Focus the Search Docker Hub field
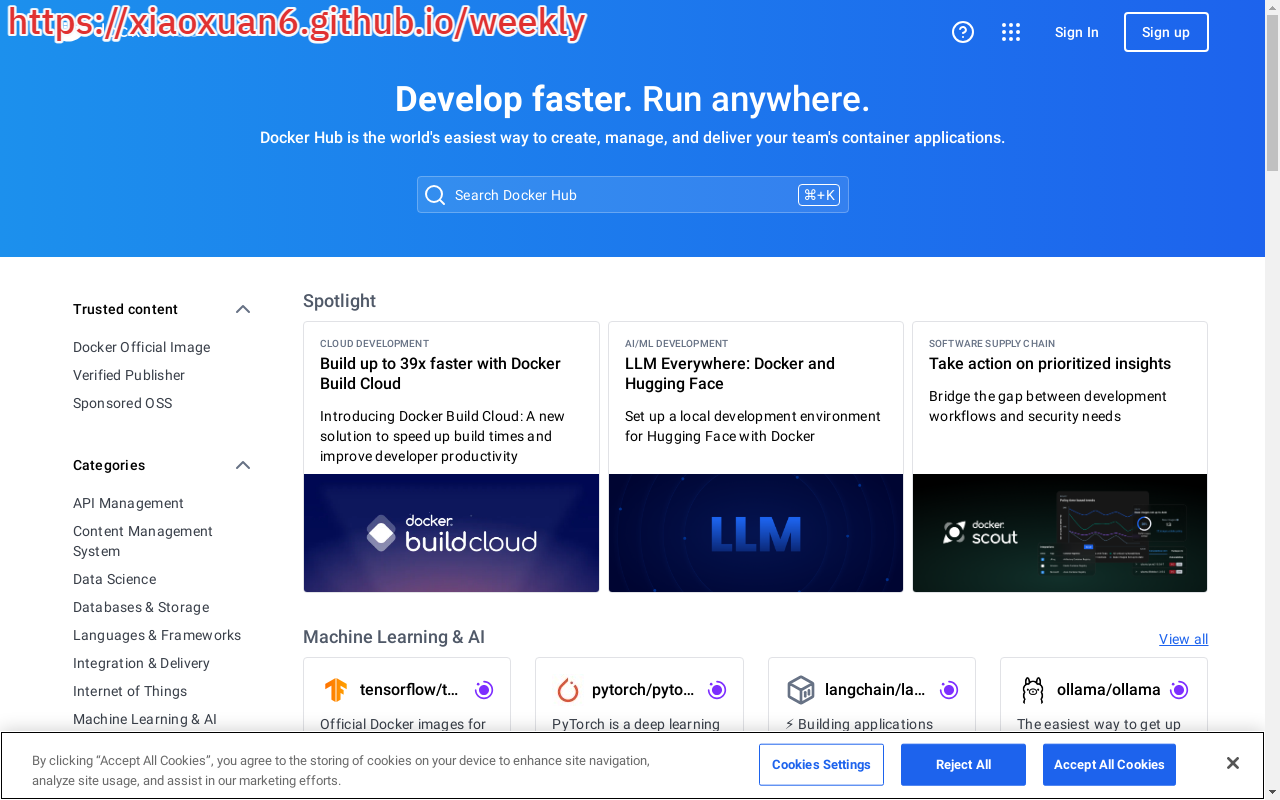The image size is (1280, 800). pos(620,195)
